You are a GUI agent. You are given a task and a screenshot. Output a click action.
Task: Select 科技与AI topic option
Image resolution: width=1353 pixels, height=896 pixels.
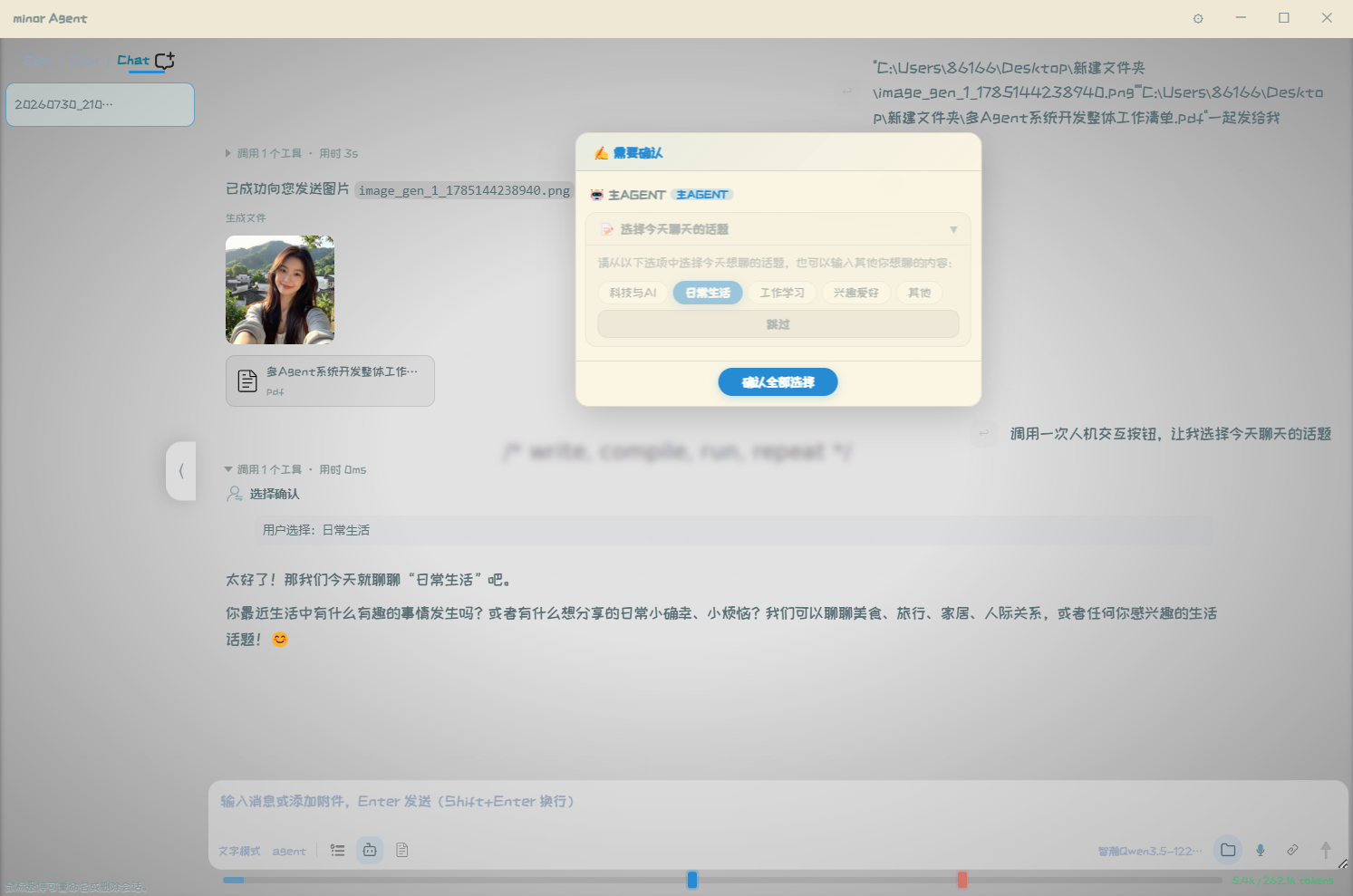pyautogui.click(x=633, y=293)
